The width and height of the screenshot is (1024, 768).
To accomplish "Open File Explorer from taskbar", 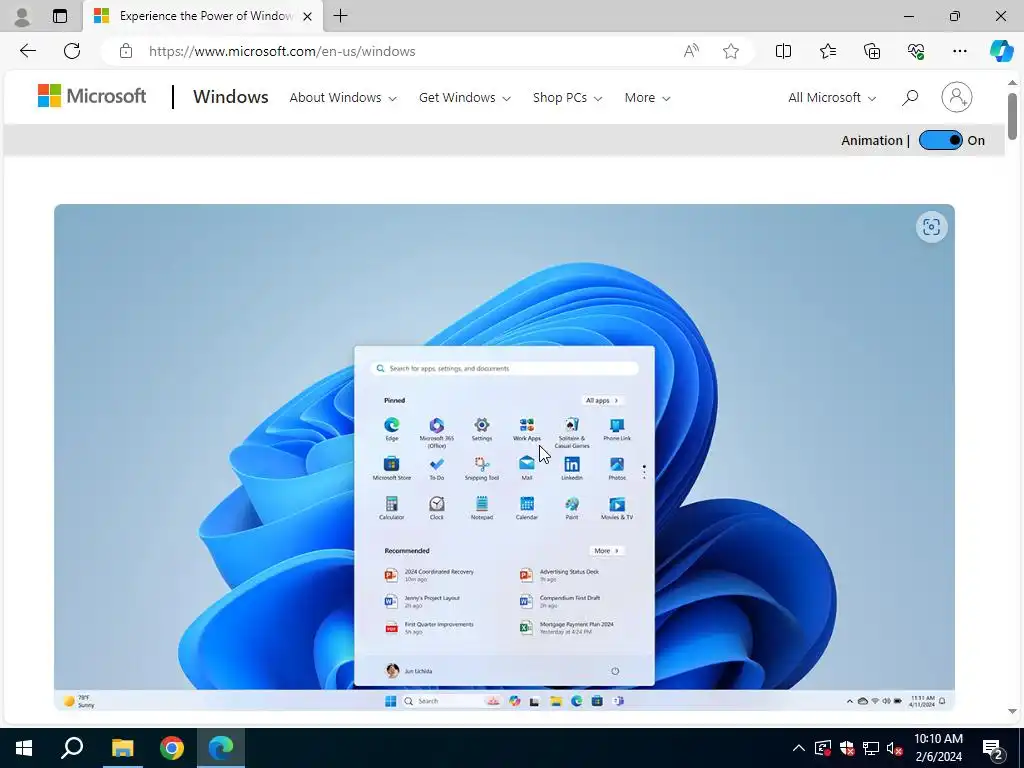I will click(122, 748).
